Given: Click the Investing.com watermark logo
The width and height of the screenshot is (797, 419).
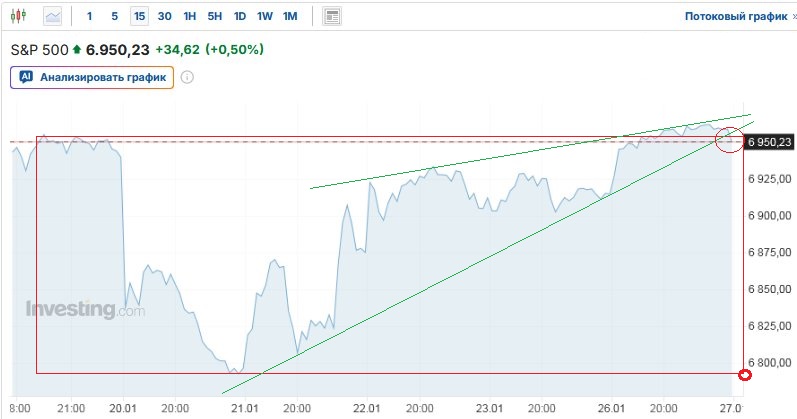Looking at the screenshot, I should (x=85, y=310).
